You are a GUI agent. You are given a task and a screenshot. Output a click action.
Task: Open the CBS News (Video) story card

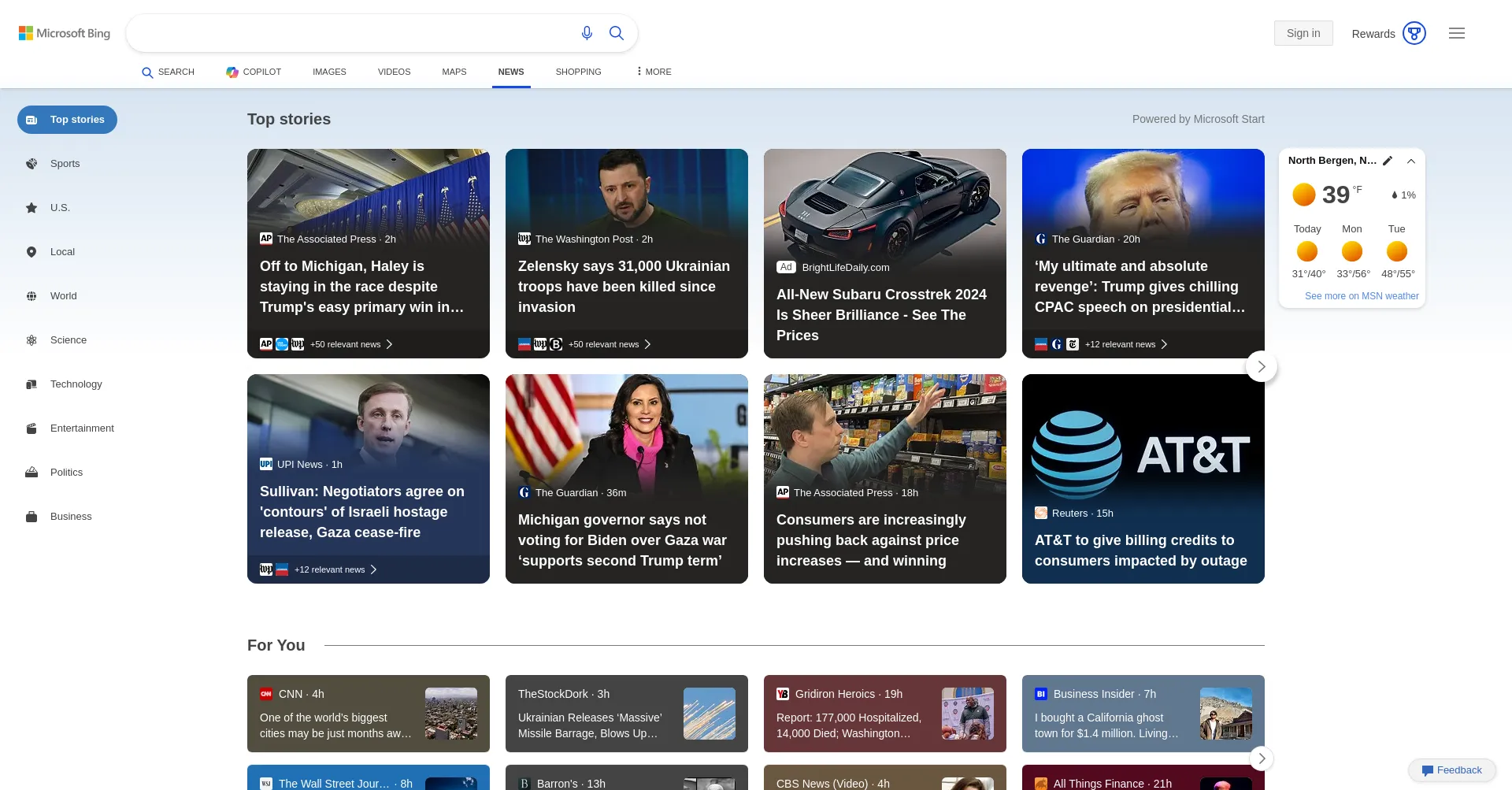[x=885, y=777]
